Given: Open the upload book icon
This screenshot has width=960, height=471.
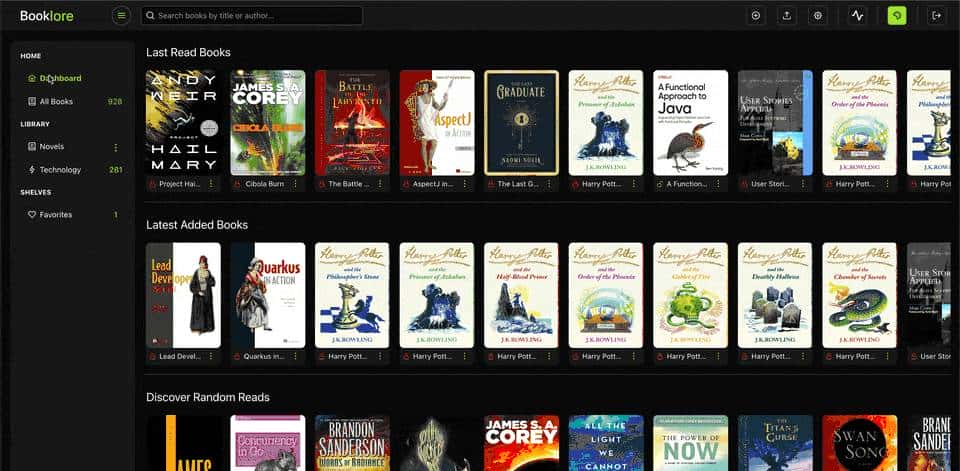Looking at the screenshot, I should [x=787, y=16].
